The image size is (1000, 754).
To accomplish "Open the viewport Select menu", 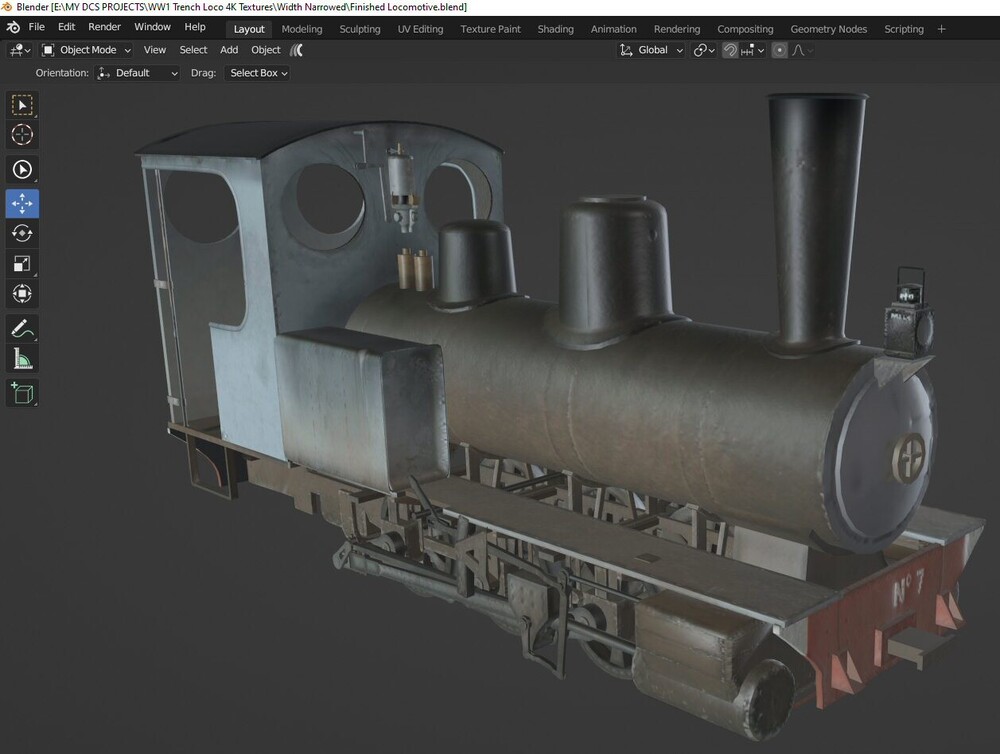I will [x=193, y=50].
